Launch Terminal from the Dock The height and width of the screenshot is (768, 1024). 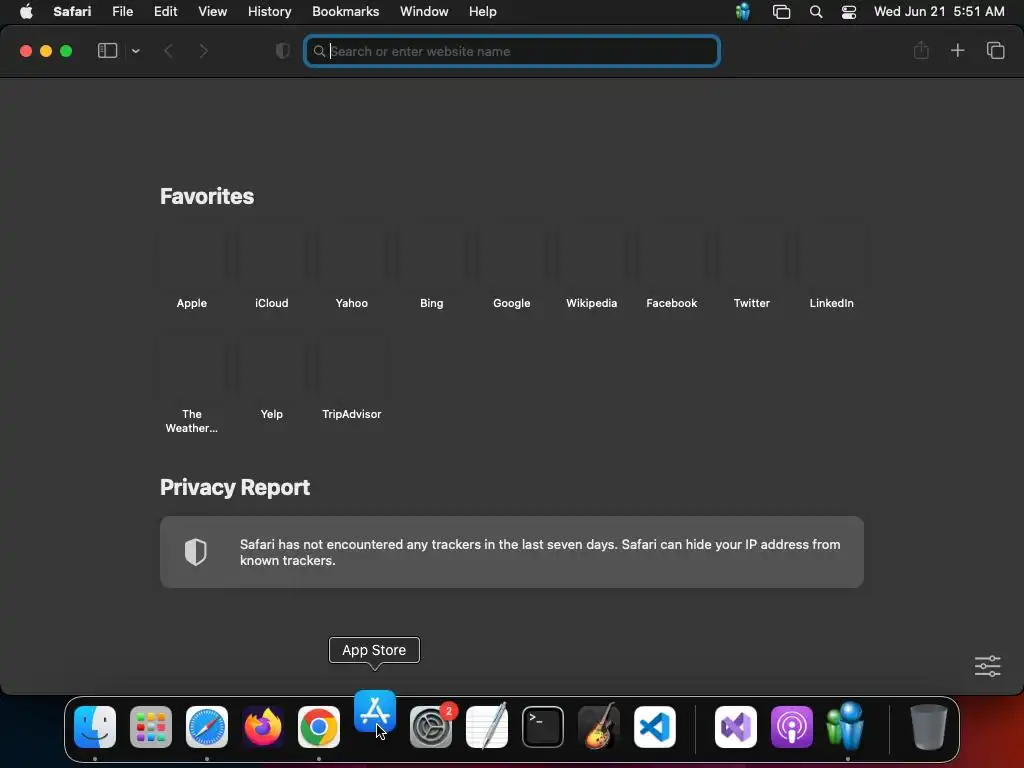543,727
